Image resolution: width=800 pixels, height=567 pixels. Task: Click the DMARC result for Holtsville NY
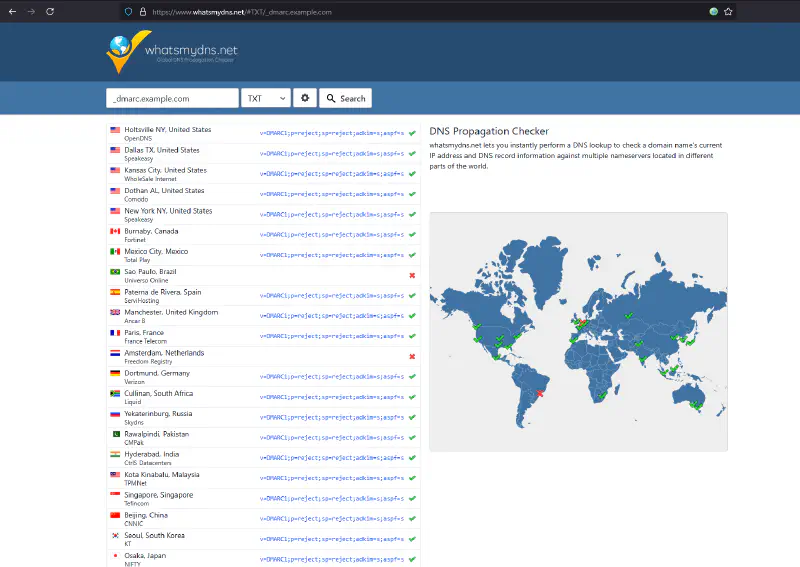332,133
